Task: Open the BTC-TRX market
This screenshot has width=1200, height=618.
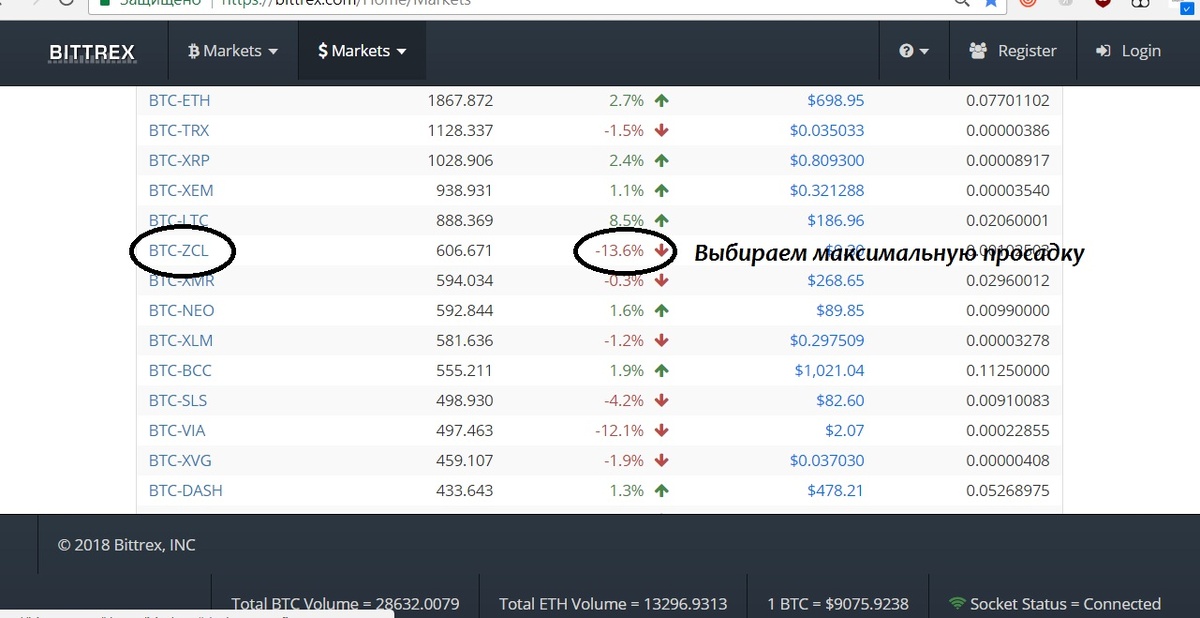Action: tap(179, 131)
